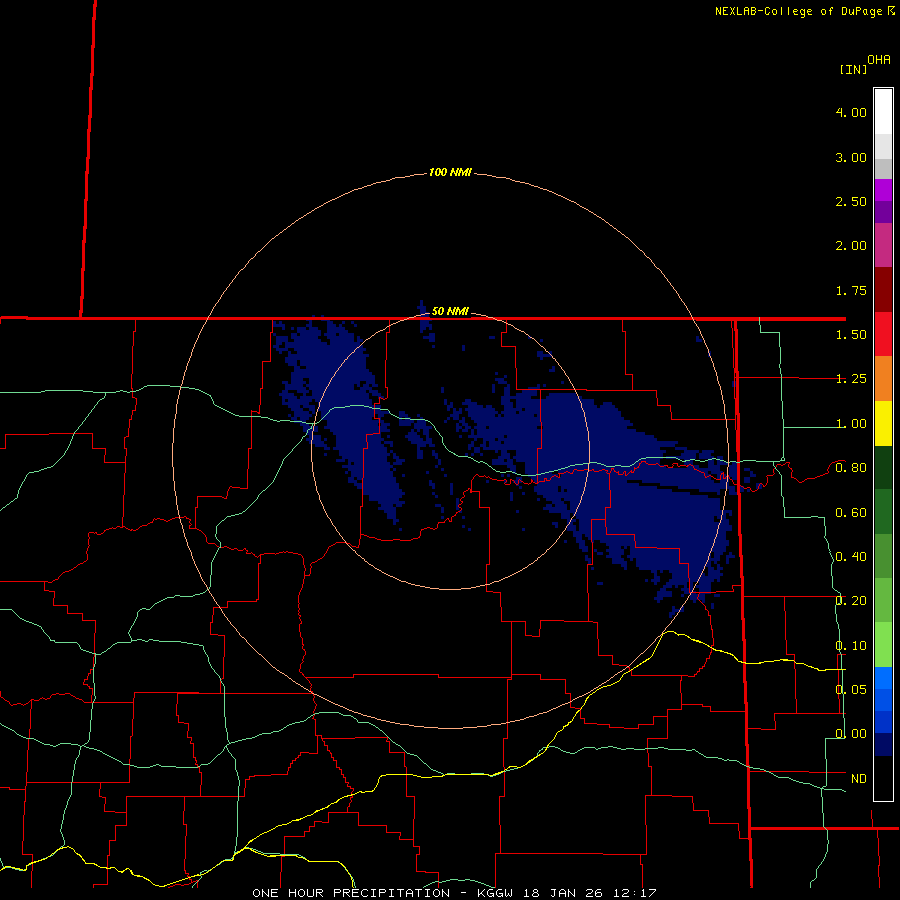Viewport: 900px width, 900px height.
Task: Click the 0.10 legend value
Action: [x=851, y=646]
